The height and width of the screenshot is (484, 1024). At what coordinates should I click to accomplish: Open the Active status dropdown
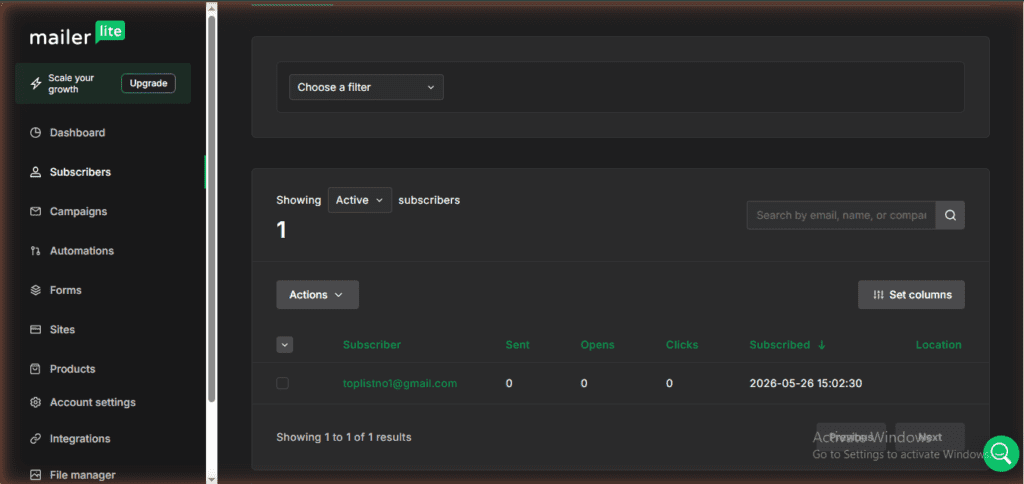pyautogui.click(x=360, y=200)
